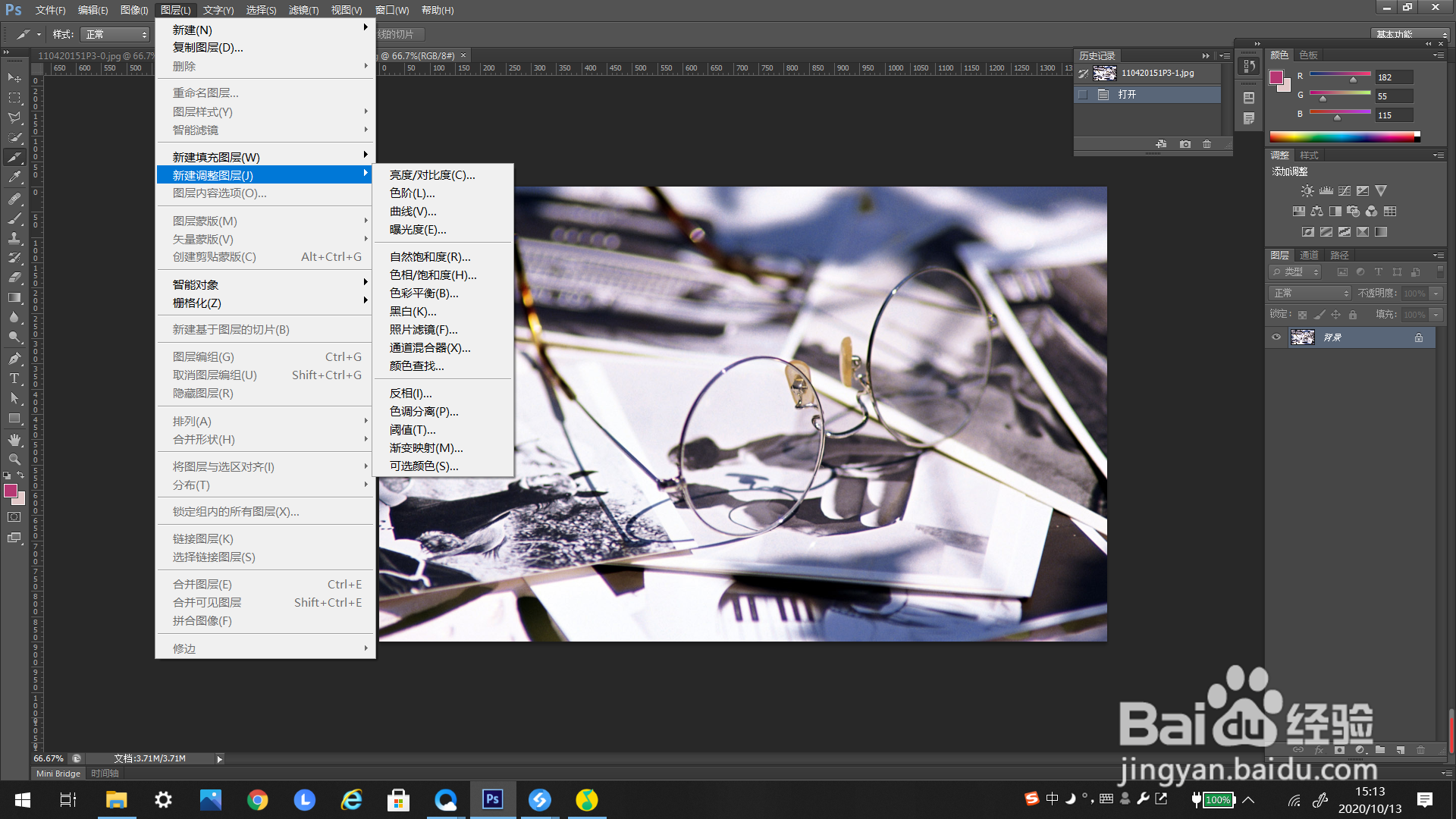Select the Clone Stamp tool
The height and width of the screenshot is (819, 1456).
pyautogui.click(x=14, y=238)
